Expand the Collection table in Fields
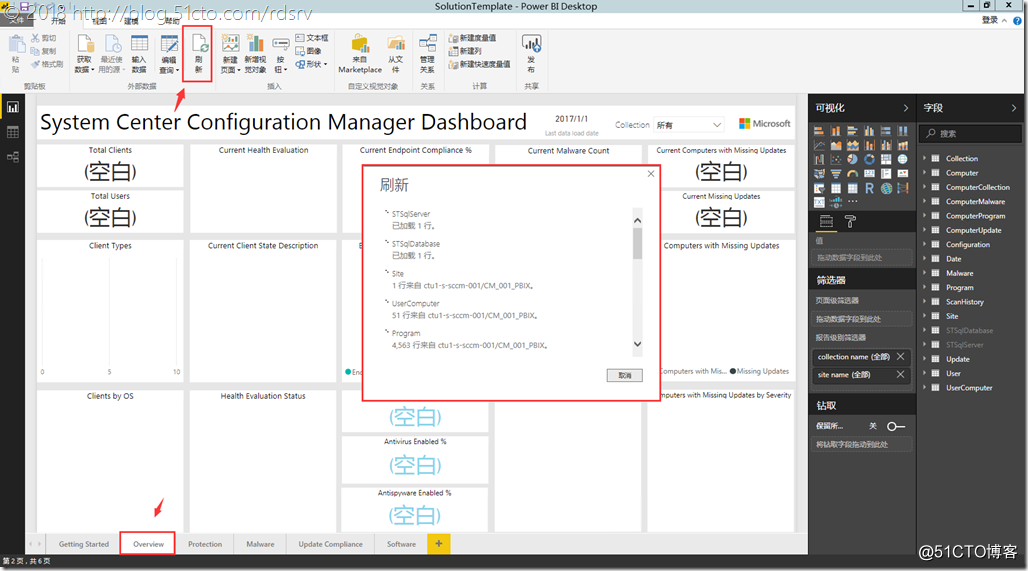The width and height of the screenshot is (1028, 571). (925, 159)
